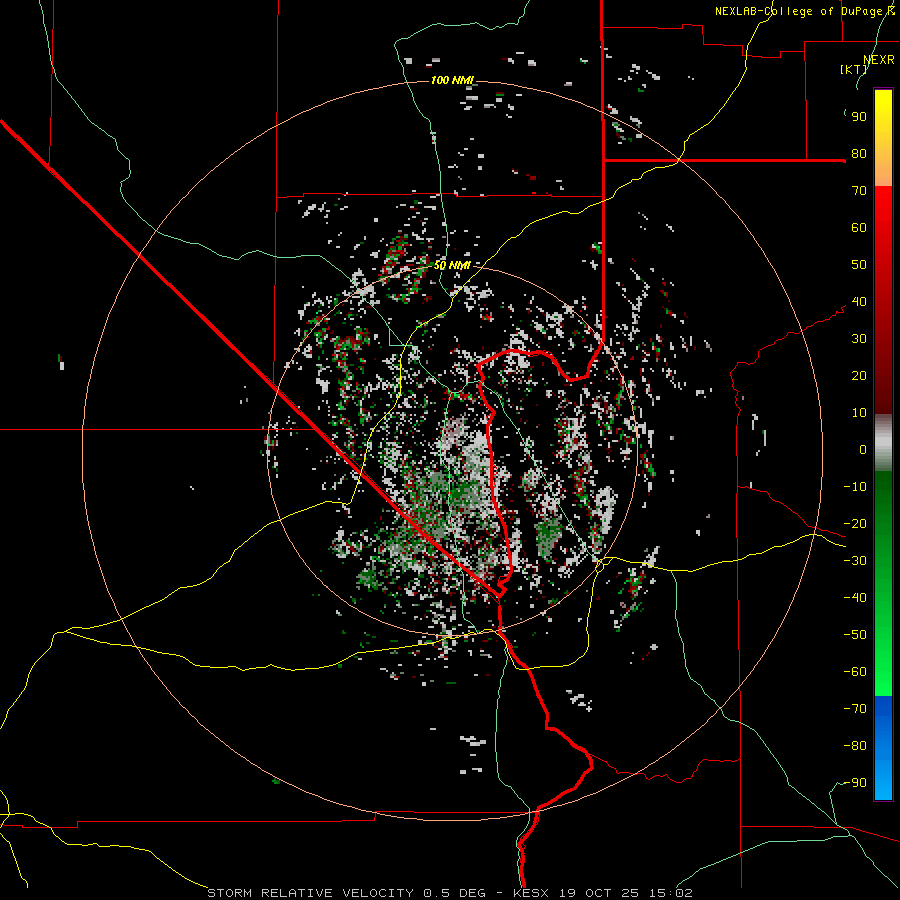Screen dimensions: 900x900
Task: Click the 20 scale label
Action: click(x=859, y=376)
